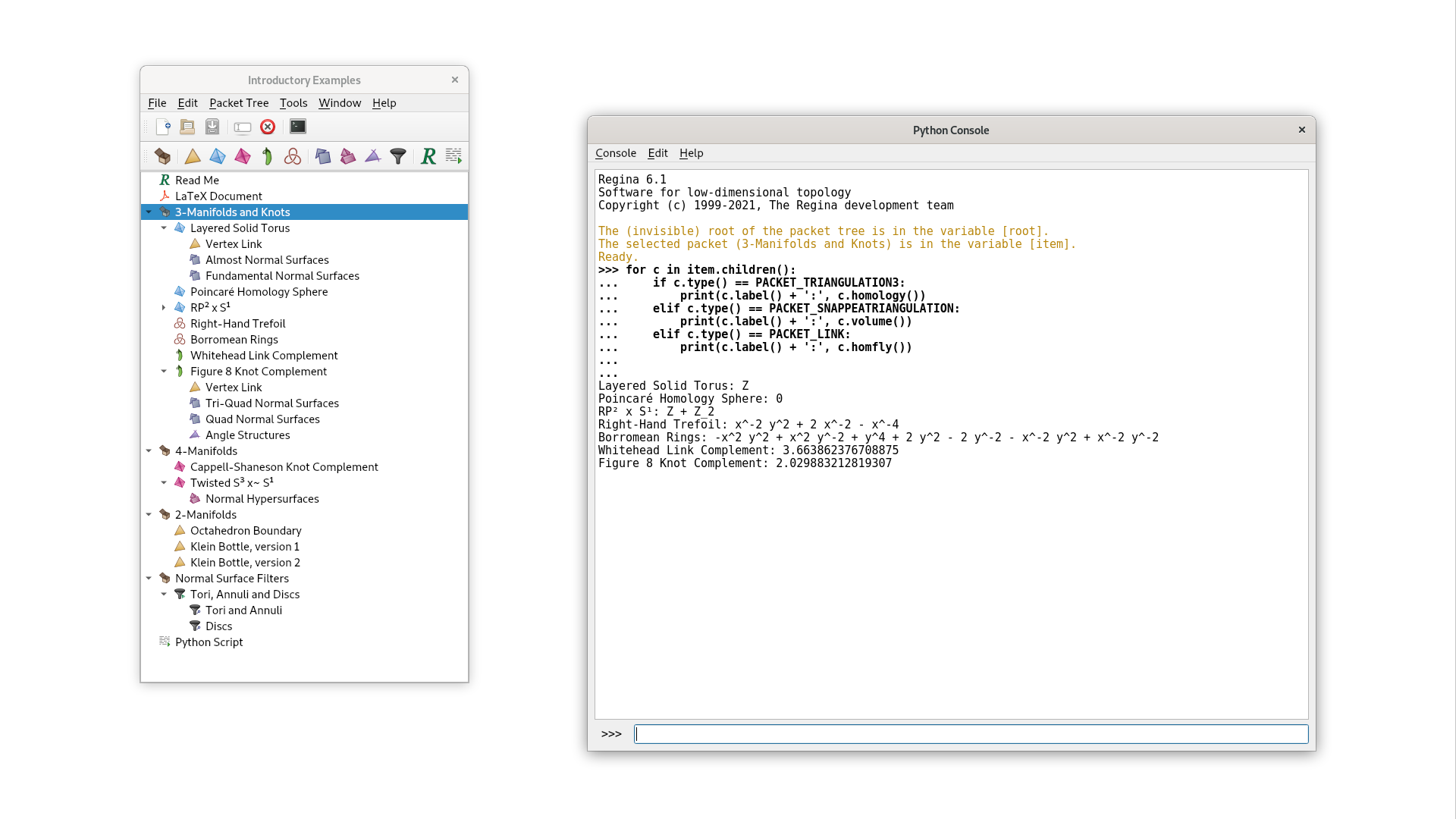Click the red Delete packet icon
1456x819 pixels.
pyautogui.click(x=268, y=127)
